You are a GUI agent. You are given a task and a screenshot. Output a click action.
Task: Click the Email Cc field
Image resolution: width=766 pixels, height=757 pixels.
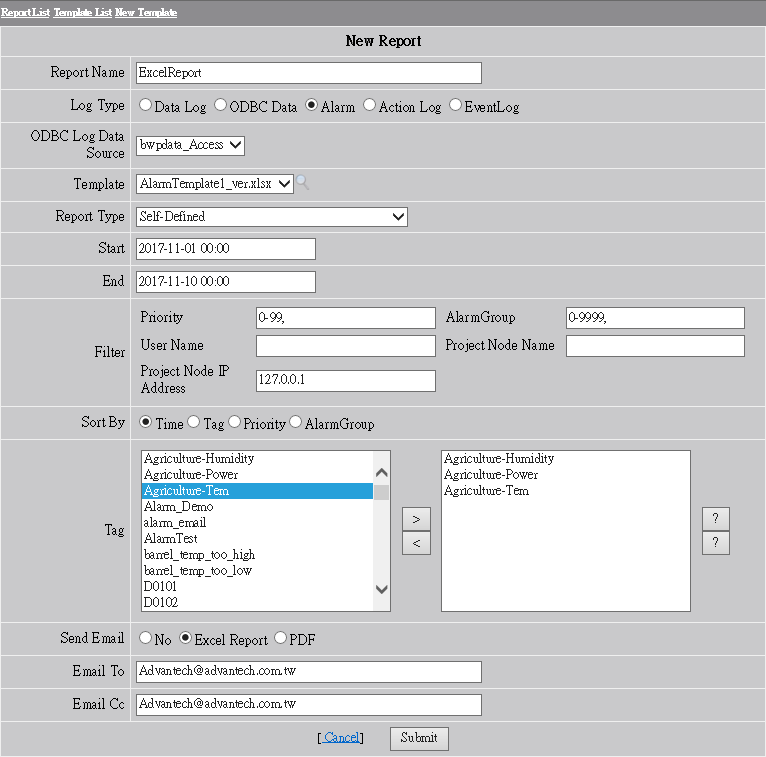click(309, 705)
